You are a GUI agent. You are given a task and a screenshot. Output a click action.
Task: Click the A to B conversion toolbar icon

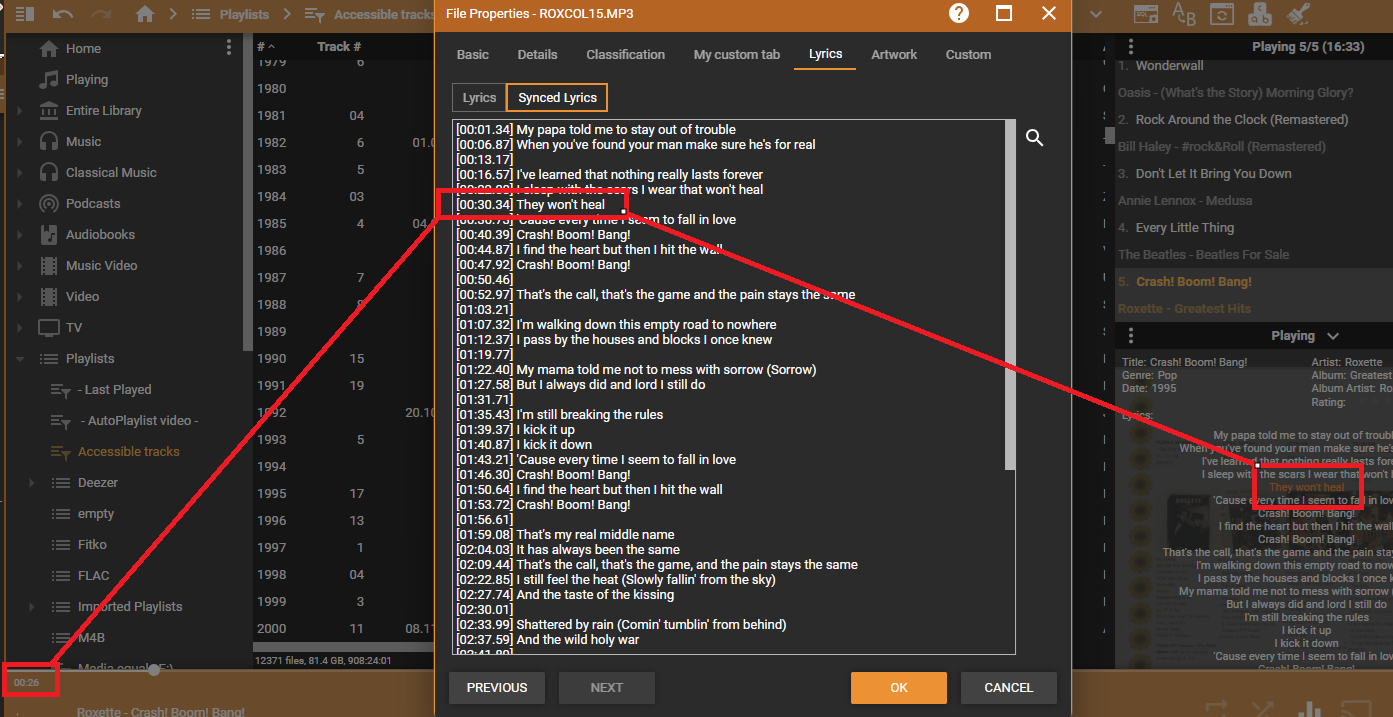(x=1183, y=14)
